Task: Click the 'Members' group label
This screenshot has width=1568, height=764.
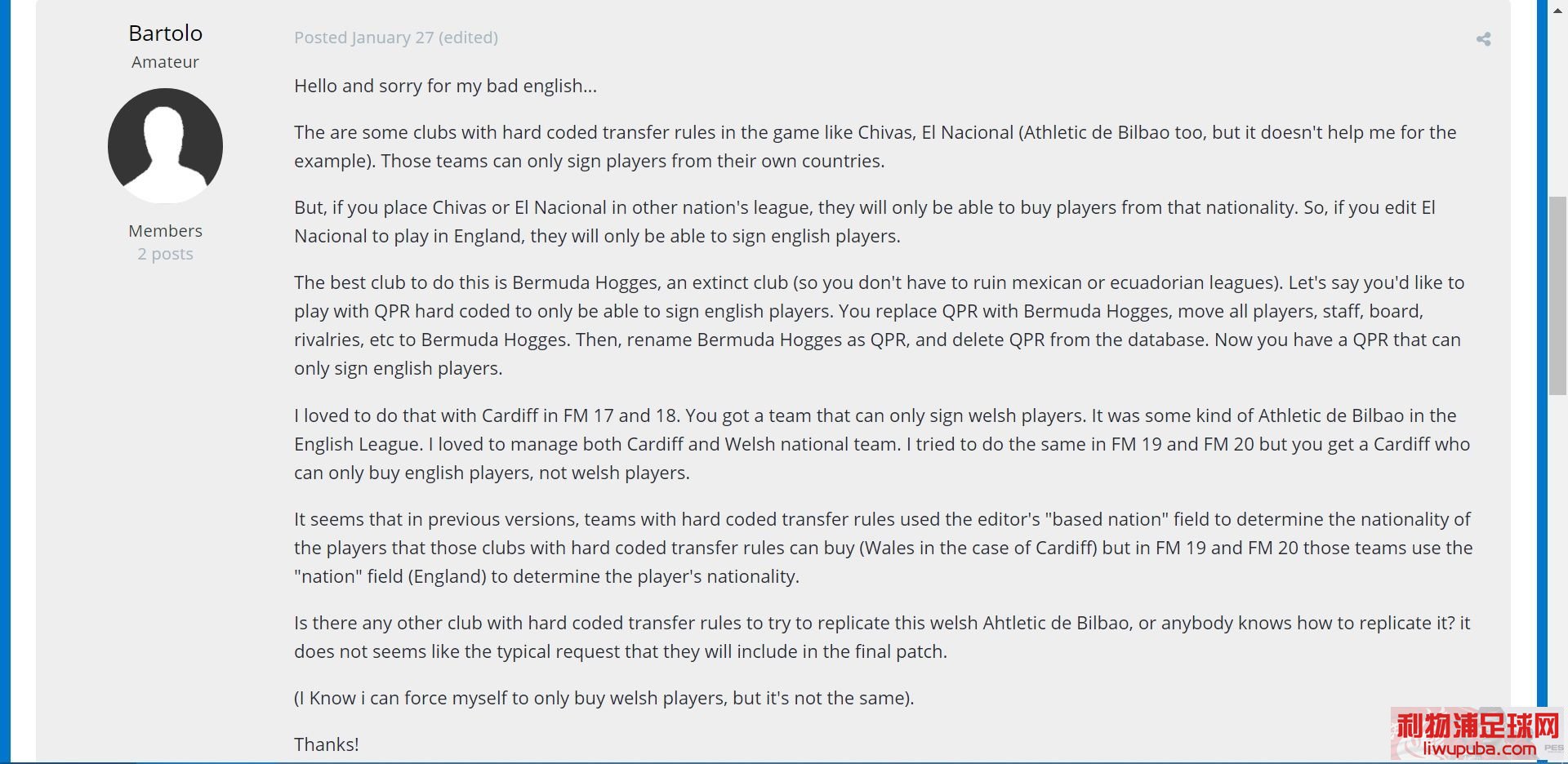Action: pos(165,231)
